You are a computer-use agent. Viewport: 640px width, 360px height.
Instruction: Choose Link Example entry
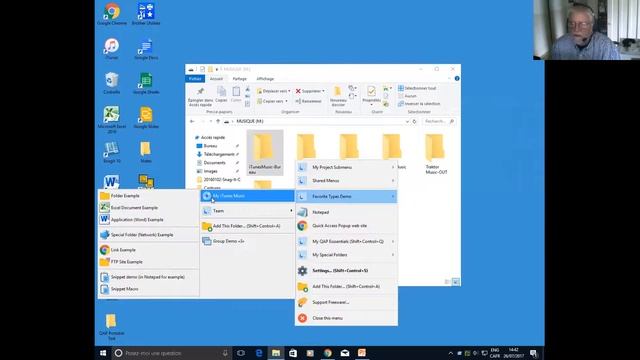(149, 250)
